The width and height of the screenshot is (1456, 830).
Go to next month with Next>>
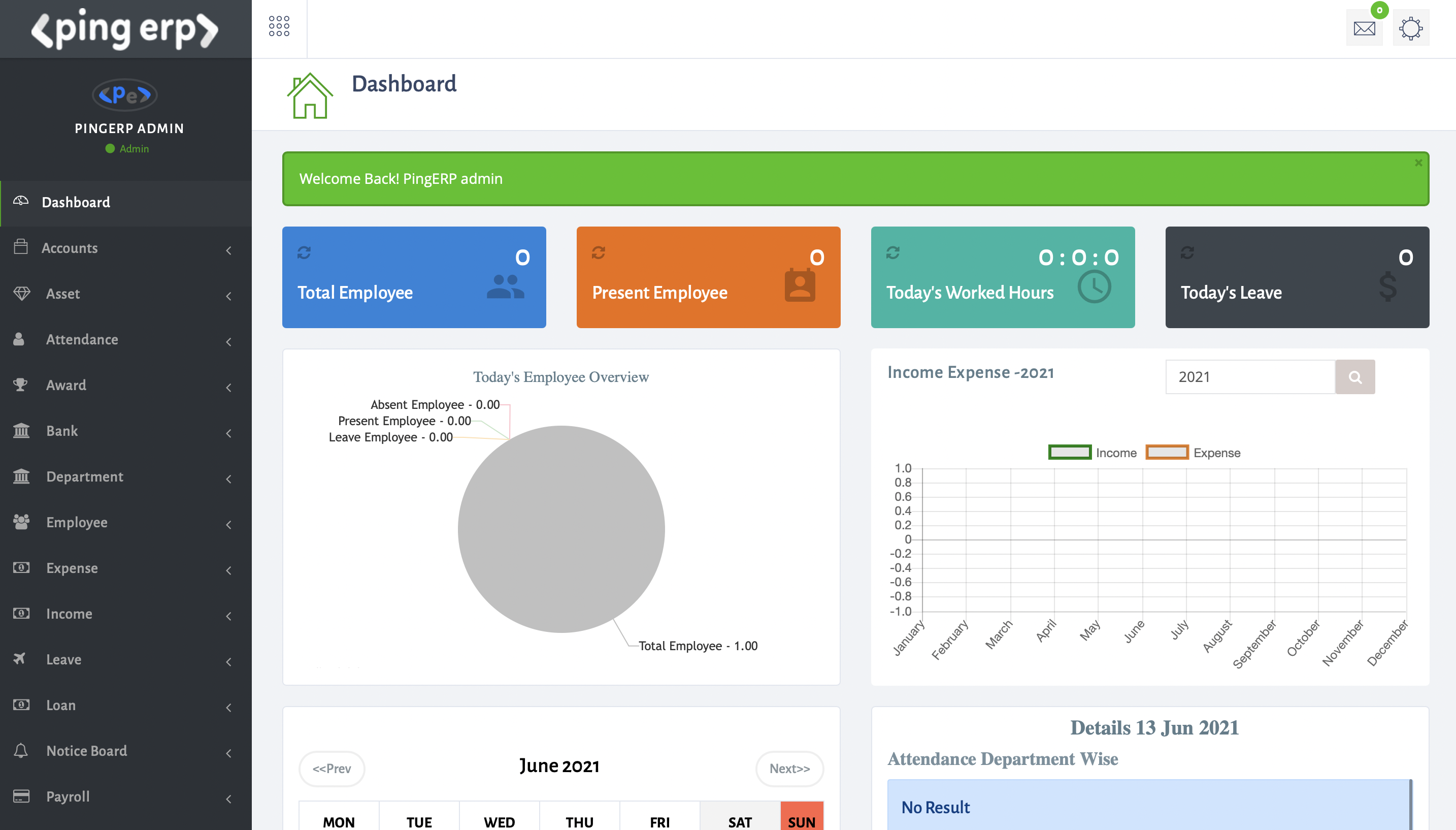coord(789,769)
